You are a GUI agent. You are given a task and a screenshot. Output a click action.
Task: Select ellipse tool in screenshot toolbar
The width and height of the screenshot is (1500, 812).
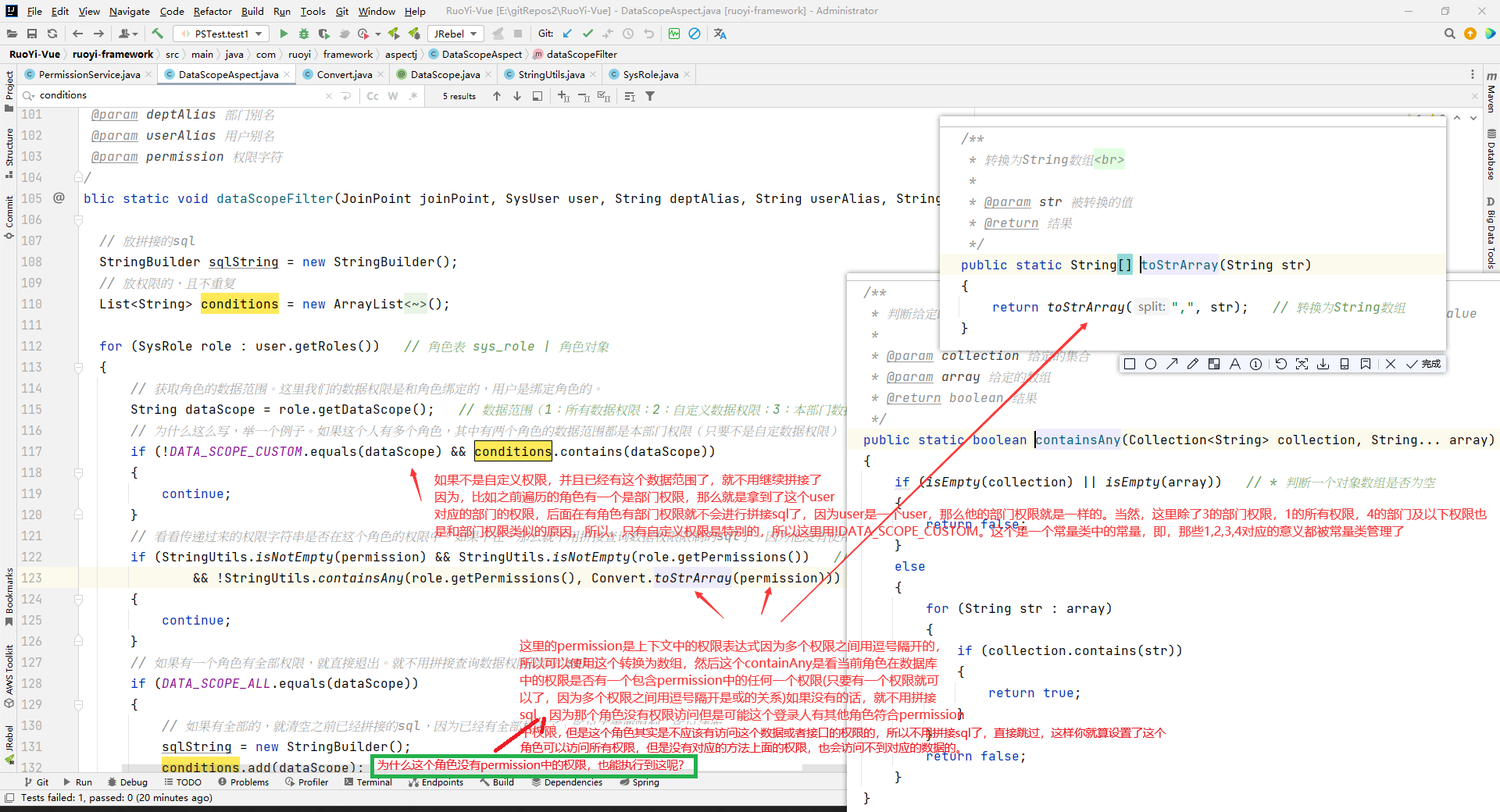coord(1151,364)
